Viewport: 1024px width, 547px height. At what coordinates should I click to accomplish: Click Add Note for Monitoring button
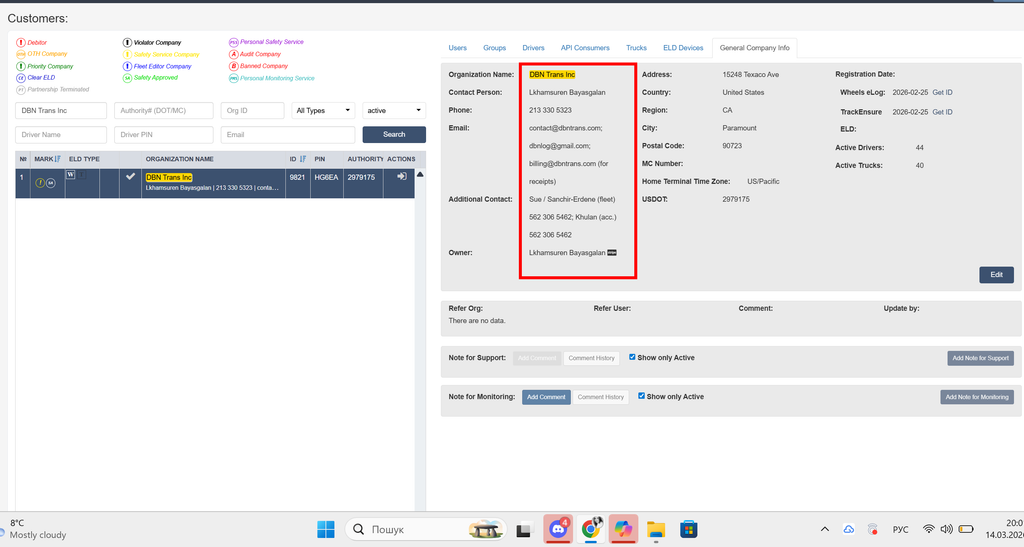coord(977,397)
